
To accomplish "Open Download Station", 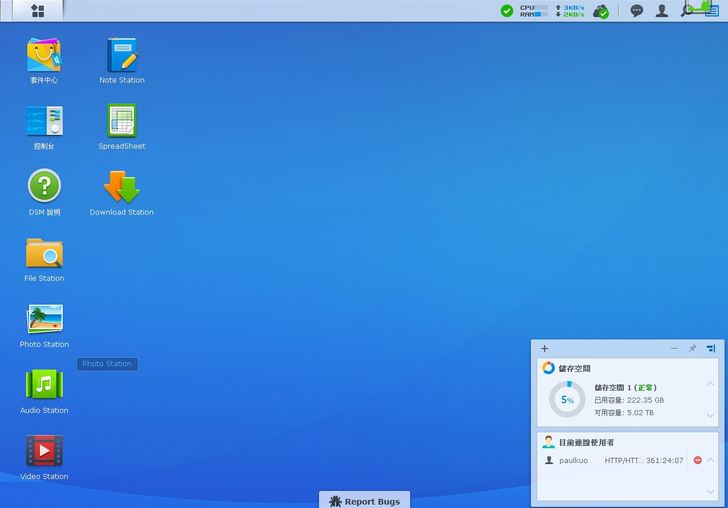I will click(122, 187).
